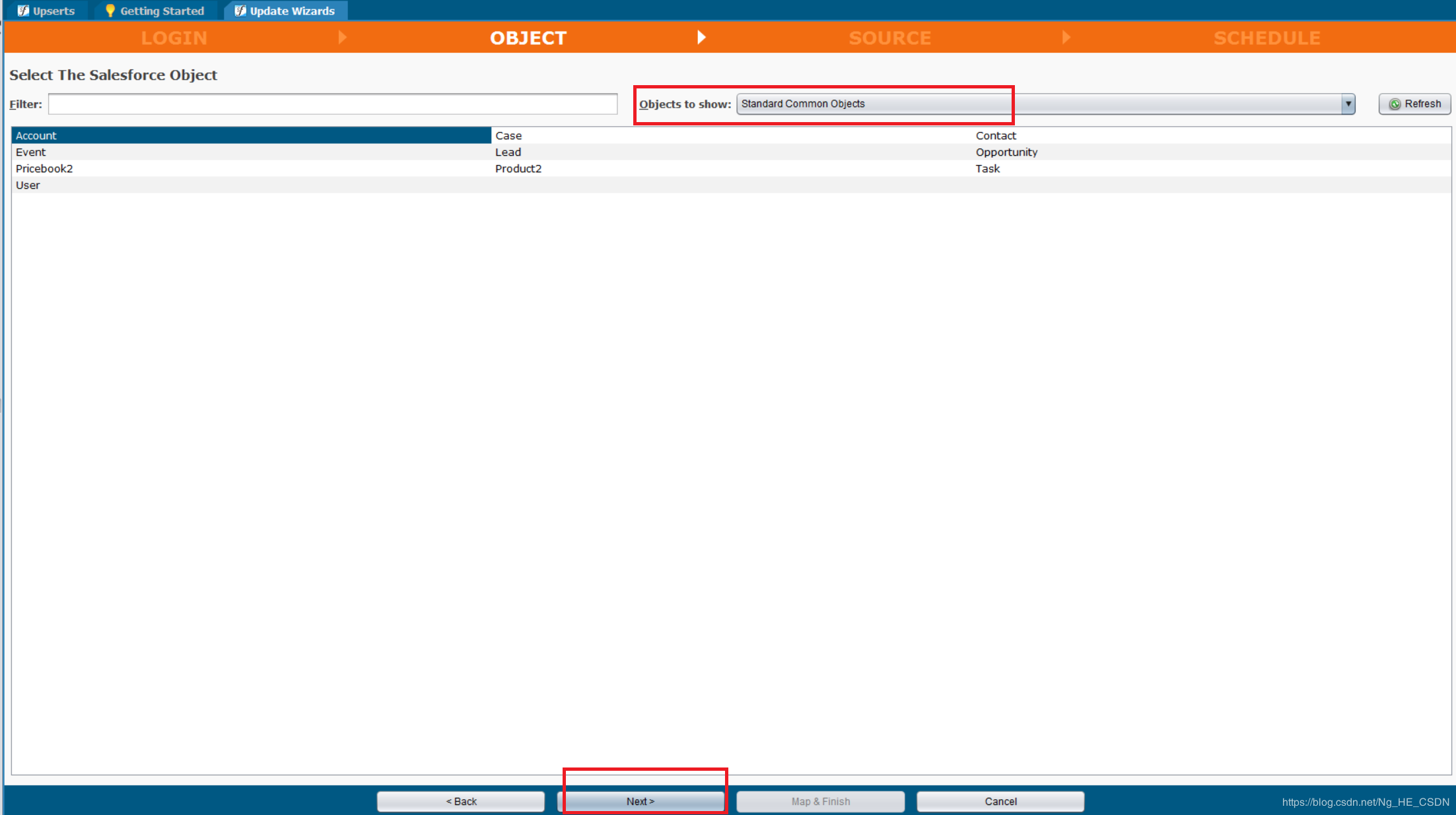The image size is (1456, 815).
Task: Click the Update Wizards tab icon
Action: tap(240, 11)
